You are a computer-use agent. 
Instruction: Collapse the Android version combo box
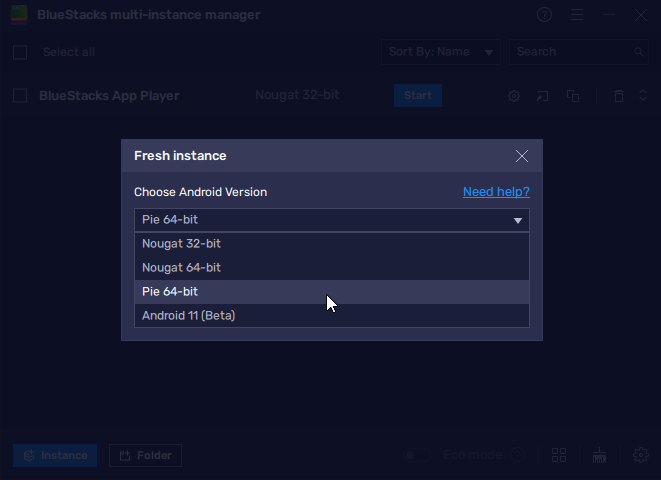332,220
